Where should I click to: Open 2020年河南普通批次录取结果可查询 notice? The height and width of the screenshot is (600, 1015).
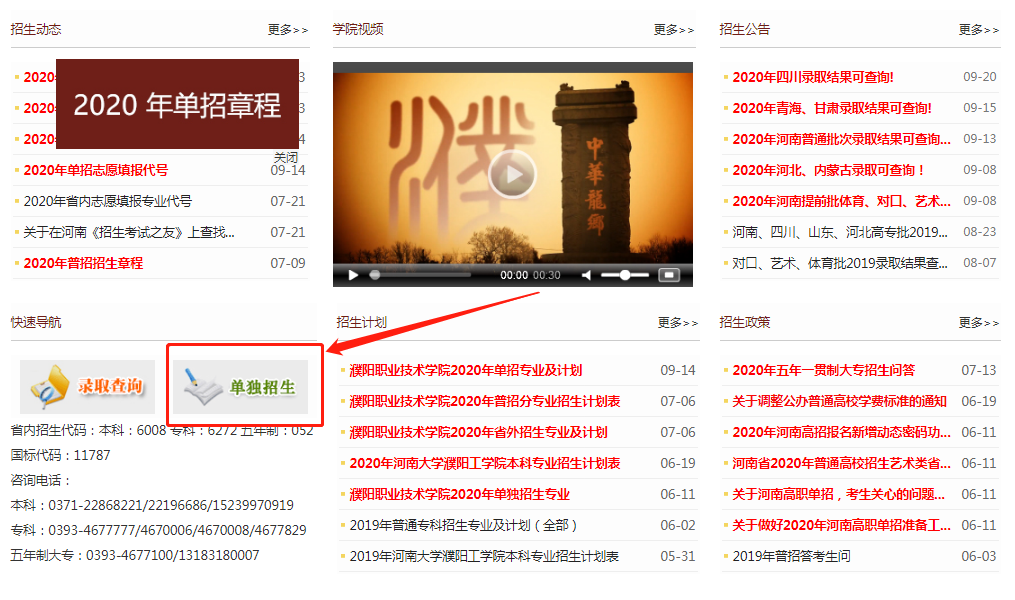click(x=842, y=139)
